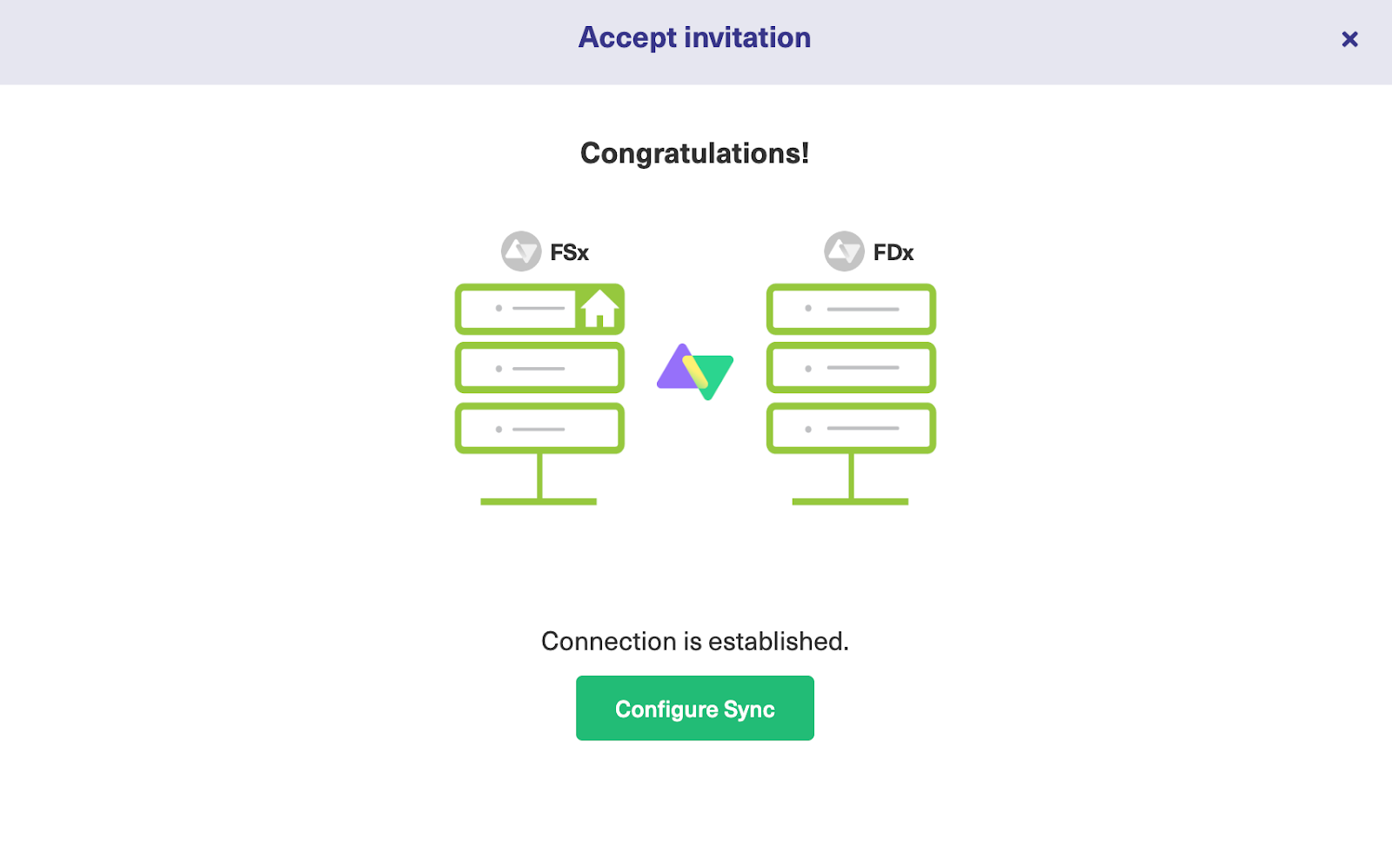
Task: Click the Connection is established text
Action: pos(695,641)
